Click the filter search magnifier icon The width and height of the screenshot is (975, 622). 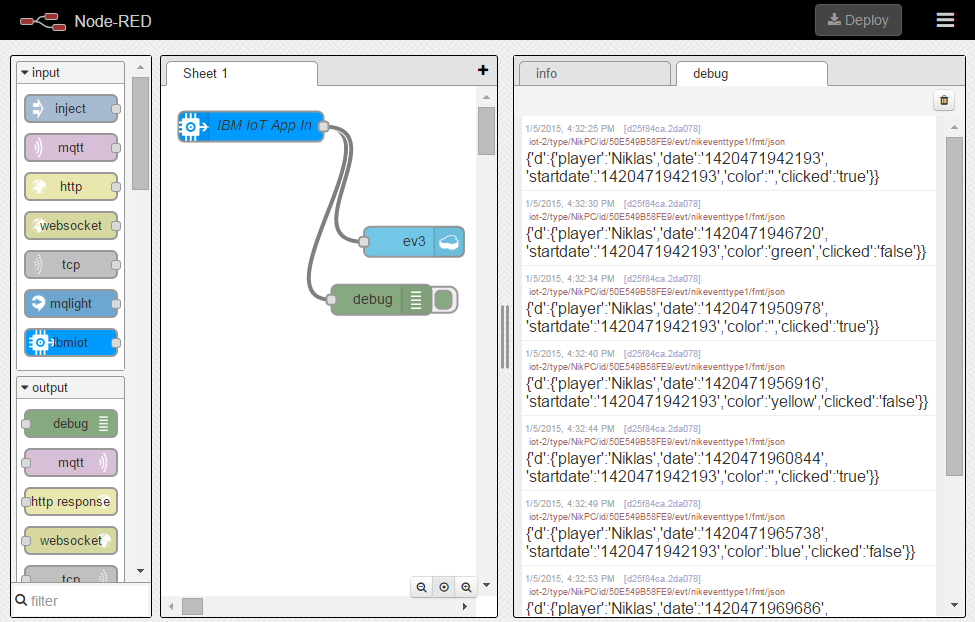click(21, 600)
